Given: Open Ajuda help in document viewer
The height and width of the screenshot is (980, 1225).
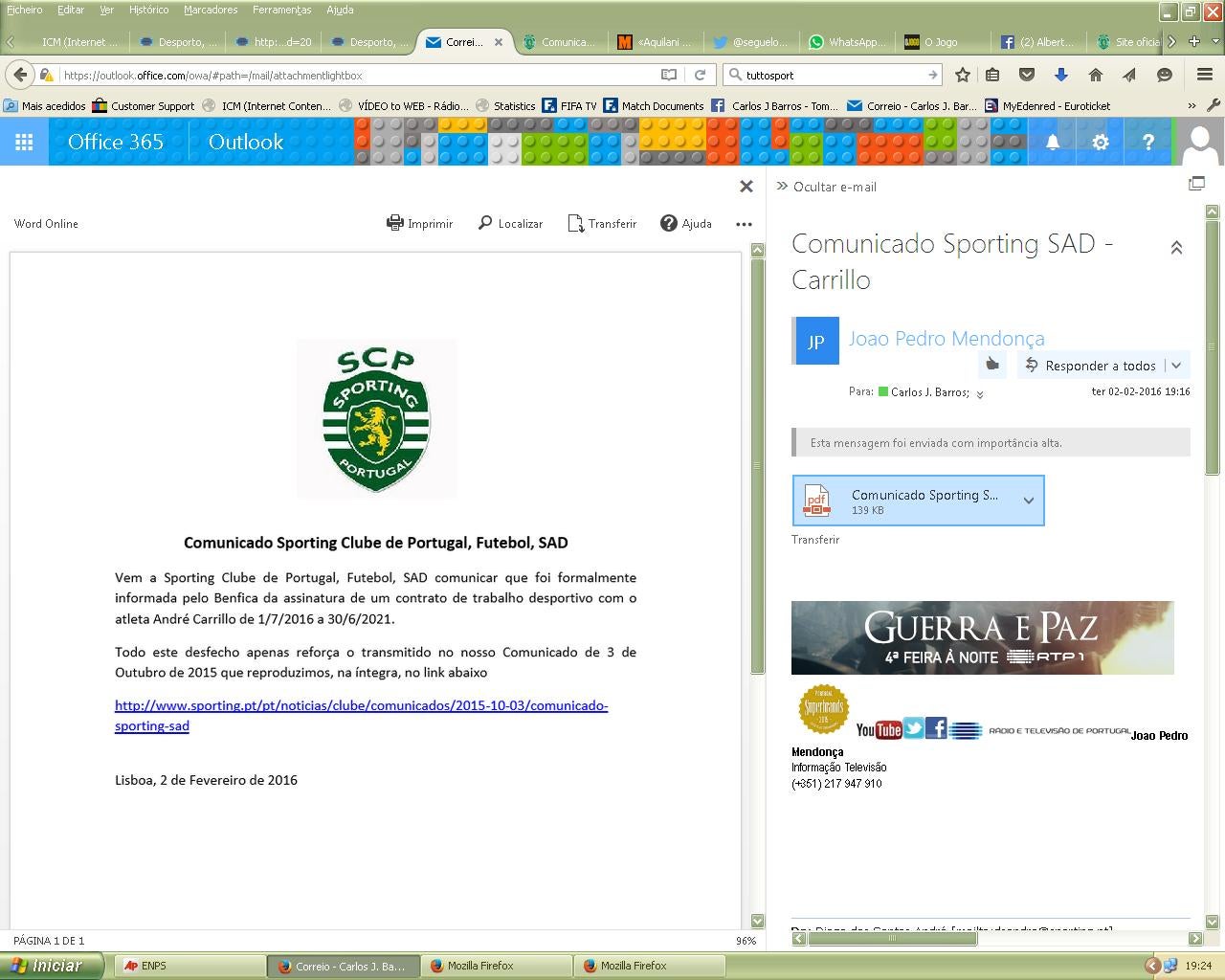Looking at the screenshot, I should pos(685,223).
